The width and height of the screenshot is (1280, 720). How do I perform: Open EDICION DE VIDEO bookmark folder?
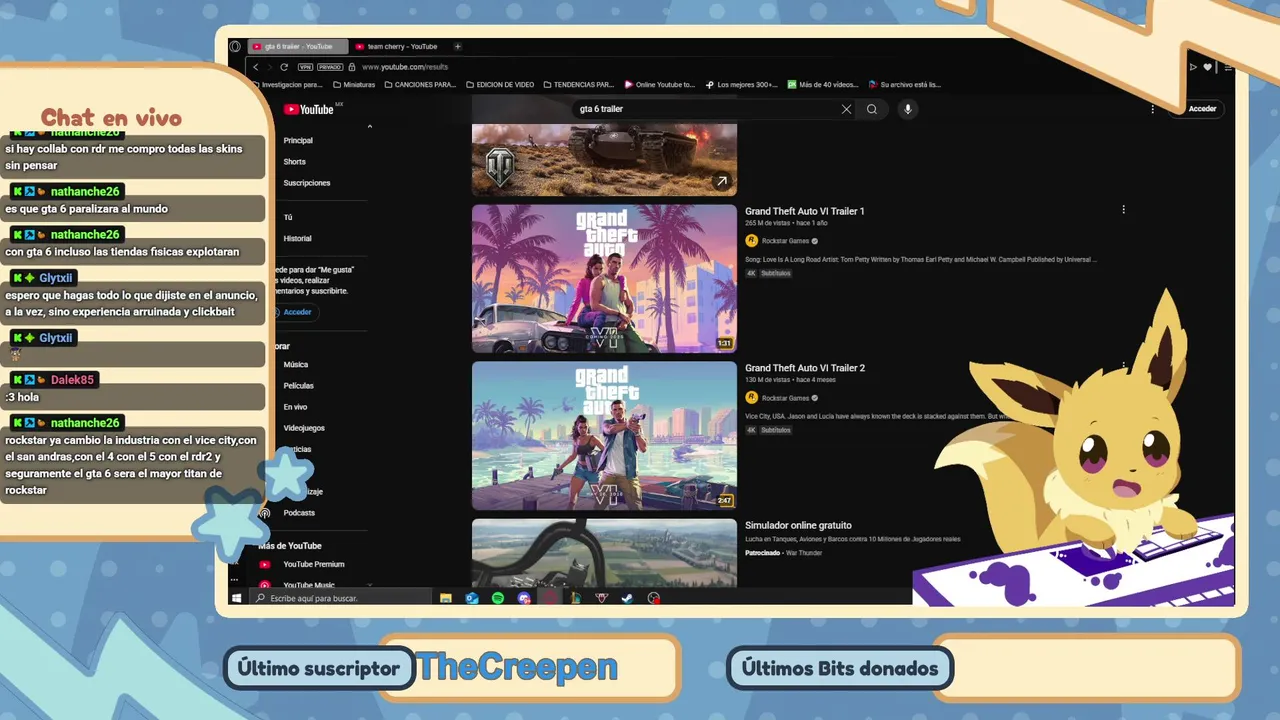pyautogui.click(x=500, y=85)
